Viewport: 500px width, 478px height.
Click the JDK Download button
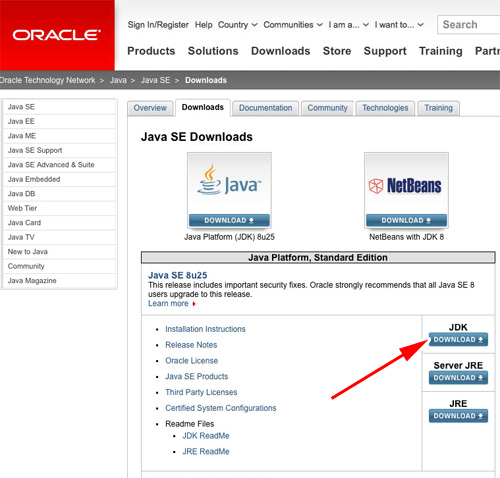coord(458,339)
